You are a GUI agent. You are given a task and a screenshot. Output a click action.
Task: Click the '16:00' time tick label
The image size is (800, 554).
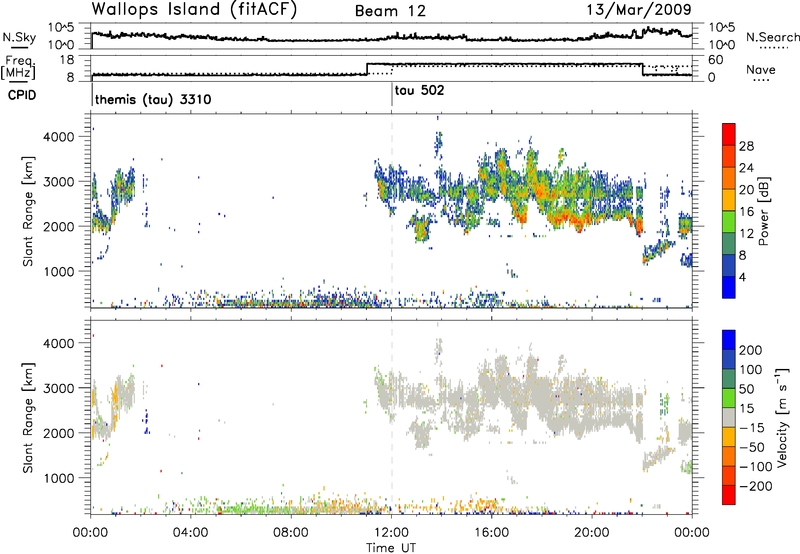(491, 533)
